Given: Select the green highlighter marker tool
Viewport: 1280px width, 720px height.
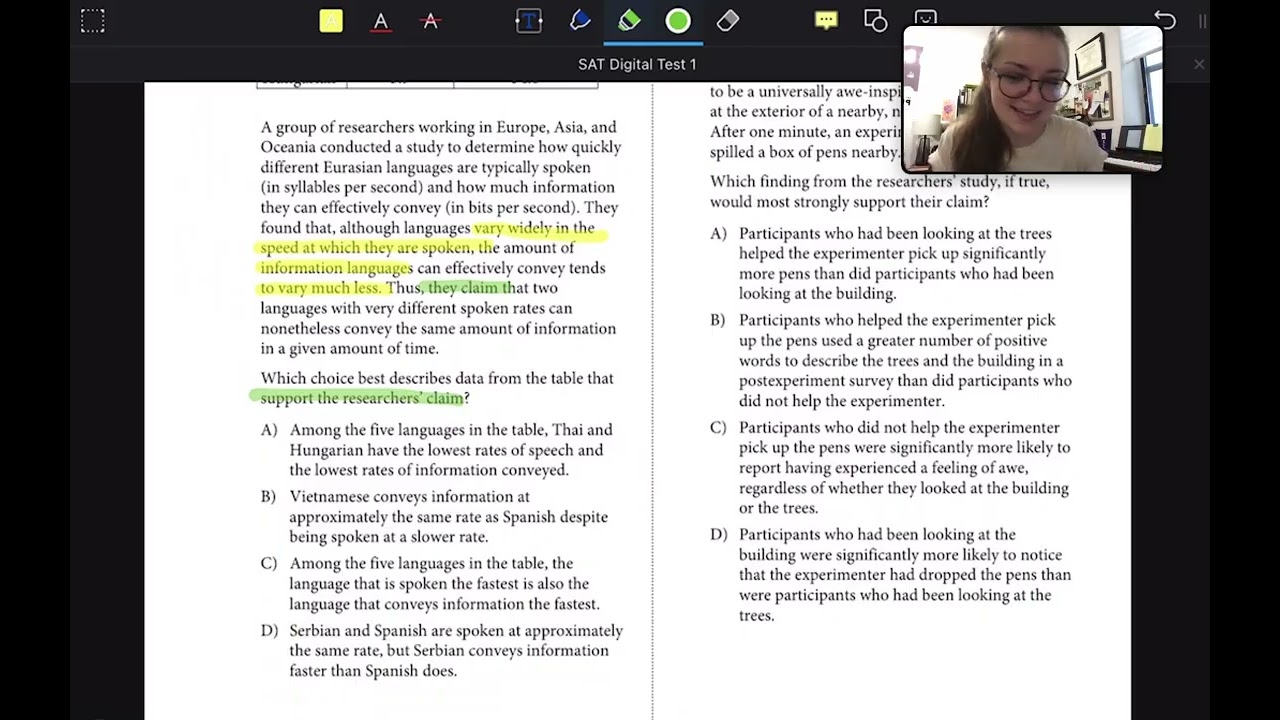Looking at the screenshot, I should 629,21.
